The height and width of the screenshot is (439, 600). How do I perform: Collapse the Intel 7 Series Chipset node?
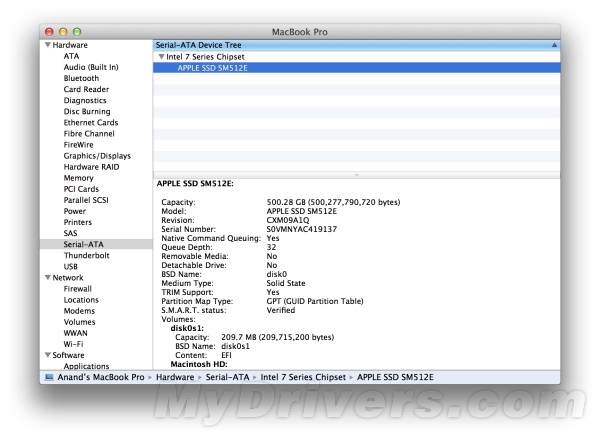[x=162, y=57]
